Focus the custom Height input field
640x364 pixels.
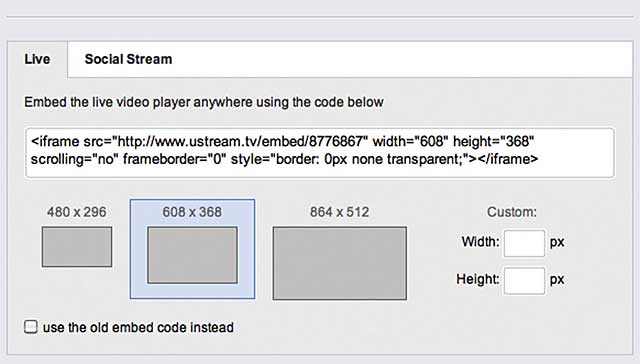coord(524,281)
